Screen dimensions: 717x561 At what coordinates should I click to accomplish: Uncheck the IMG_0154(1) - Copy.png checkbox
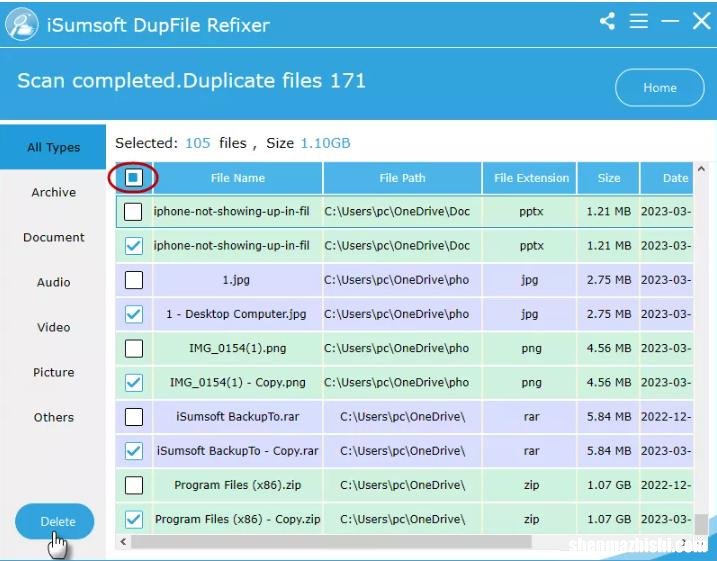[x=133, y=383]
